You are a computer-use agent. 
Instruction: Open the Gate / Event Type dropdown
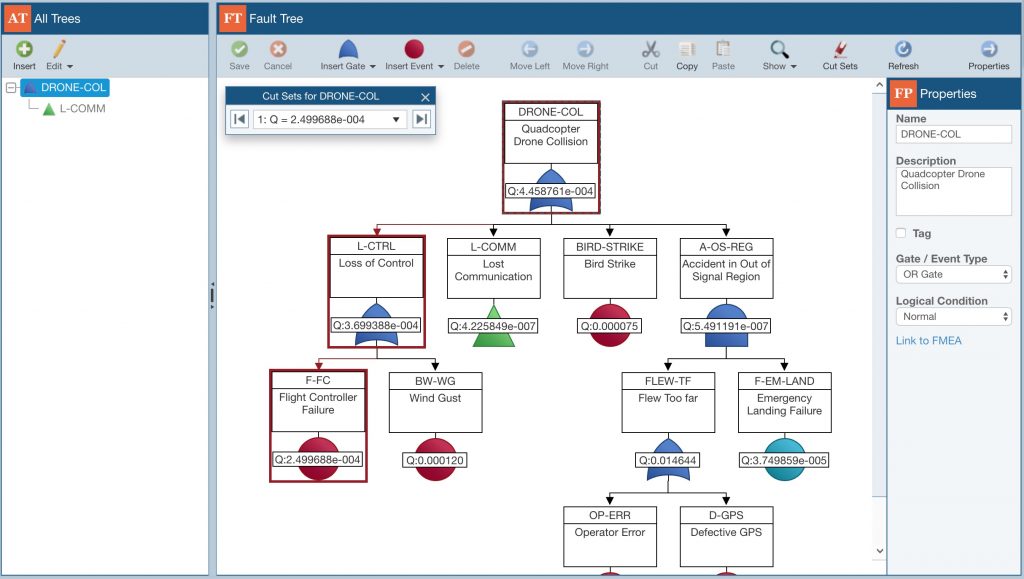[953, 274]
